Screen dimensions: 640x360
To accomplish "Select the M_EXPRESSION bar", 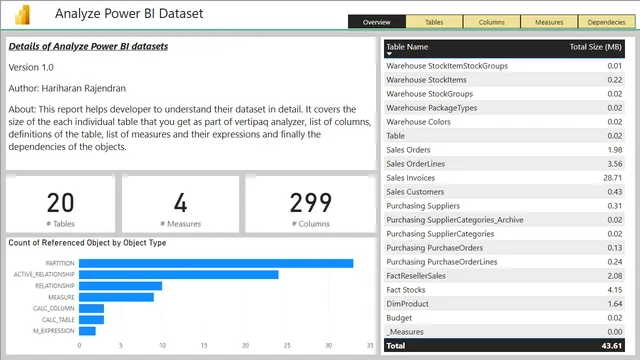I will [x=87, y=331].
